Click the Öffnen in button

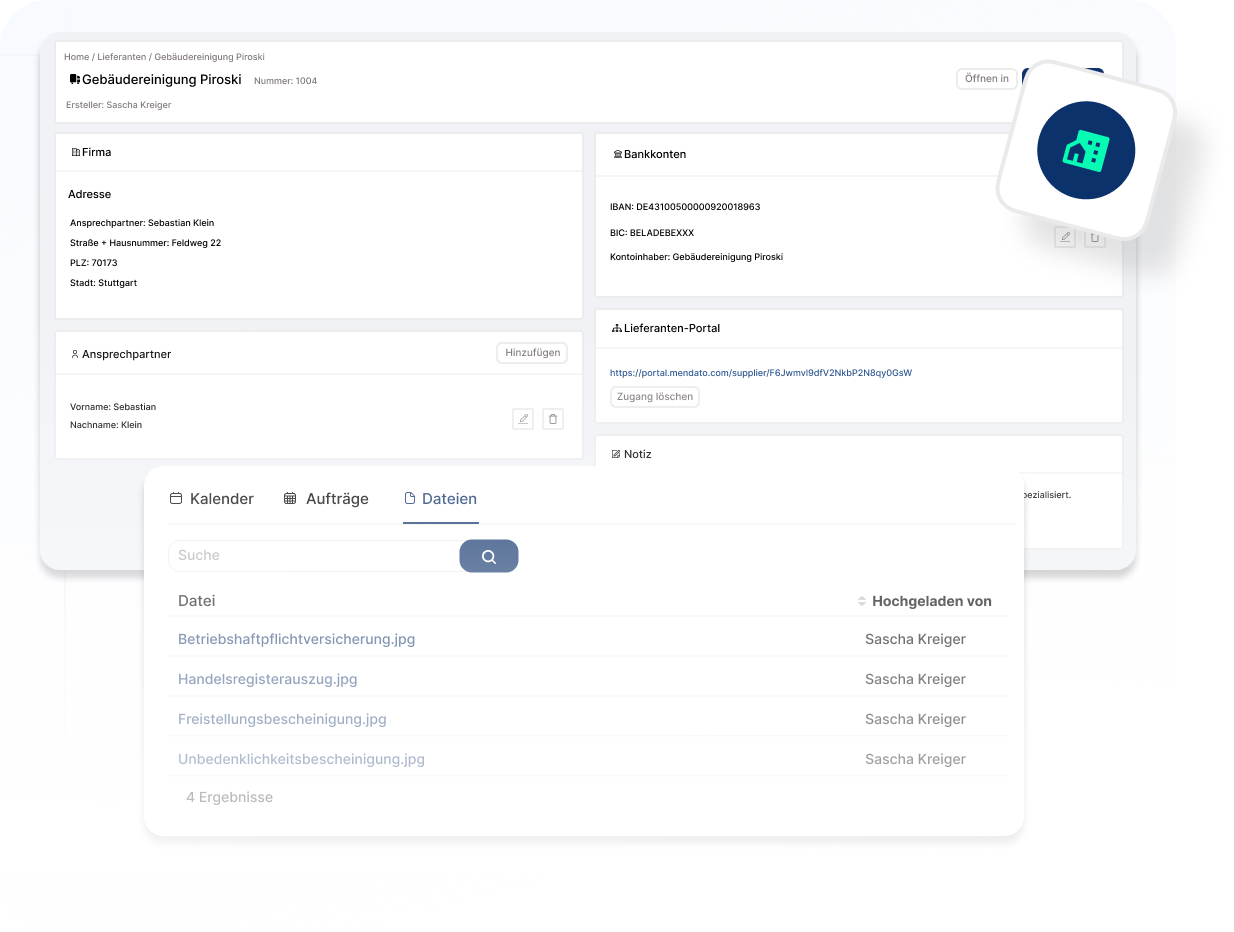click(x=987, y=79)
